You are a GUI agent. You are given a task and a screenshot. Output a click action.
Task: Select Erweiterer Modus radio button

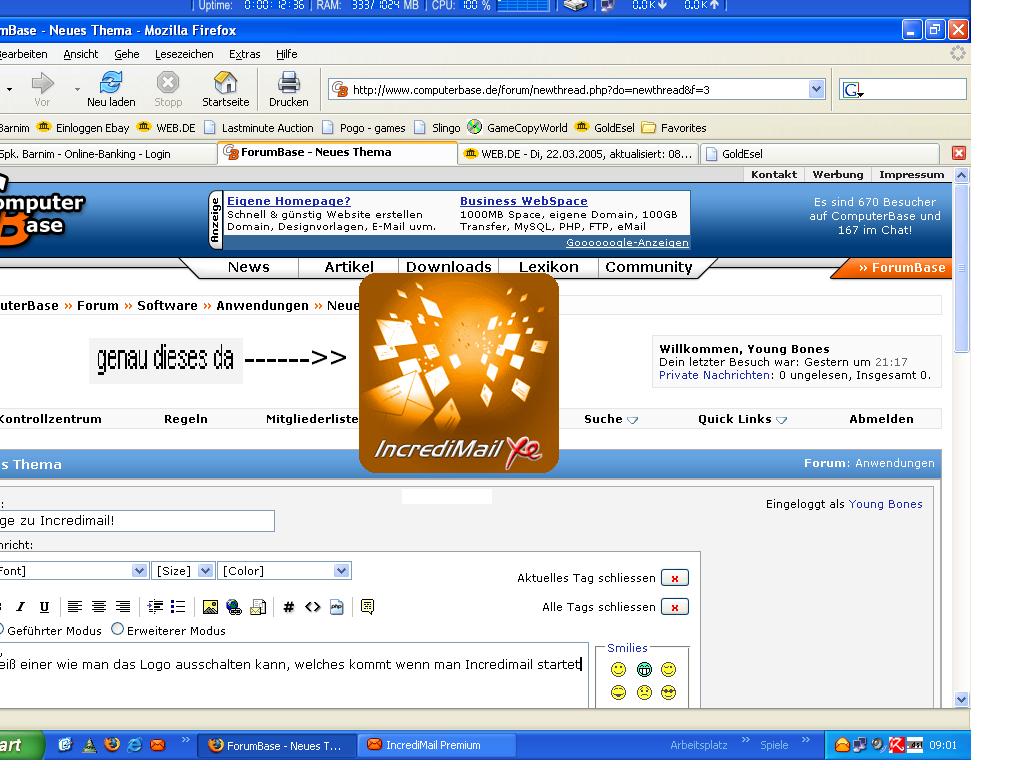[118, 629]
